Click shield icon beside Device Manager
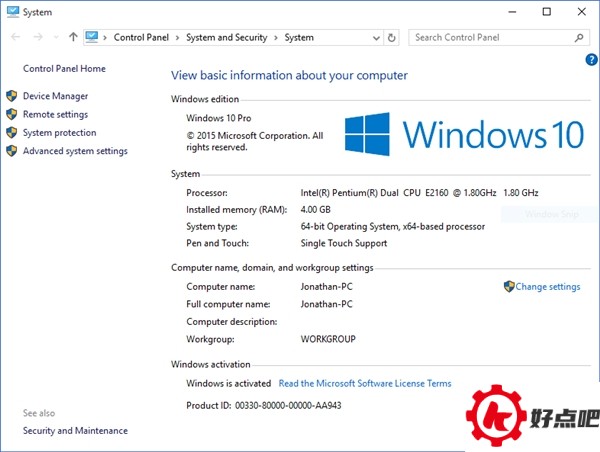 (12, 96)
